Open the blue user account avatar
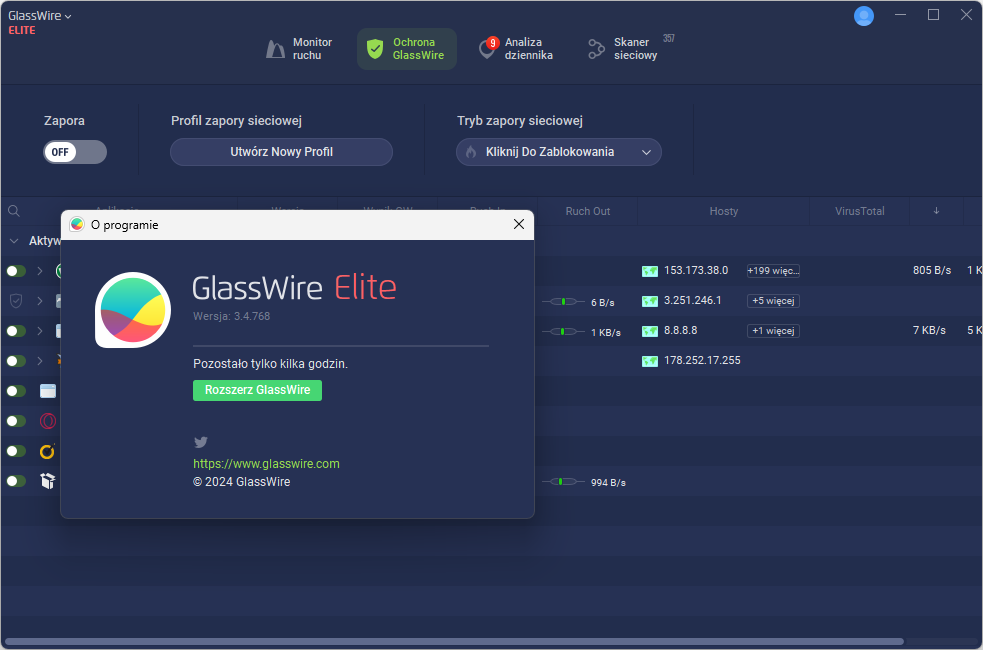Image resolution: width=983 pixels, height=650 pixels. click(x=863, y=16)
